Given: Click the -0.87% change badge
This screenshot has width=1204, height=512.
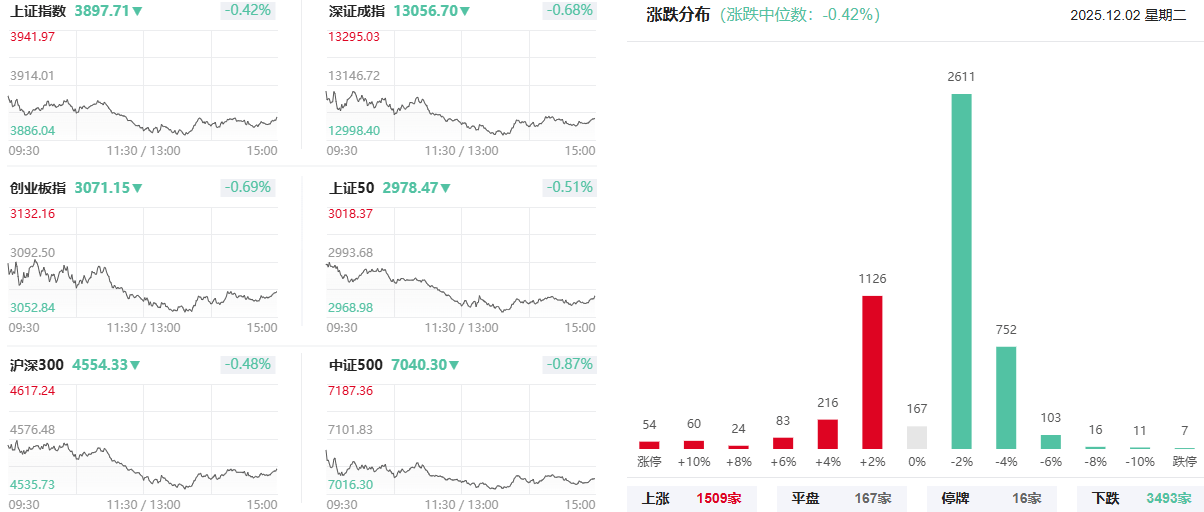Looking at the screenshot, I should [569, 364].
